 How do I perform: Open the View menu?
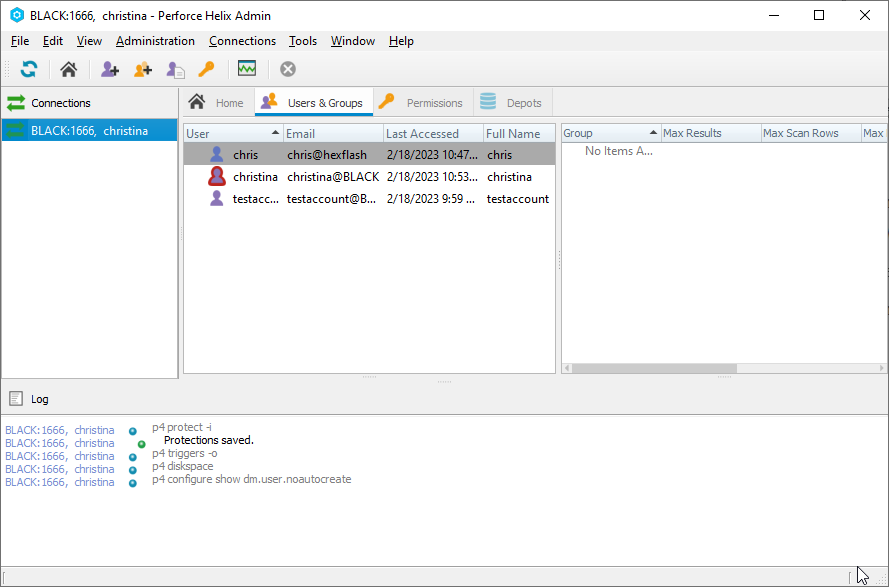89,41
